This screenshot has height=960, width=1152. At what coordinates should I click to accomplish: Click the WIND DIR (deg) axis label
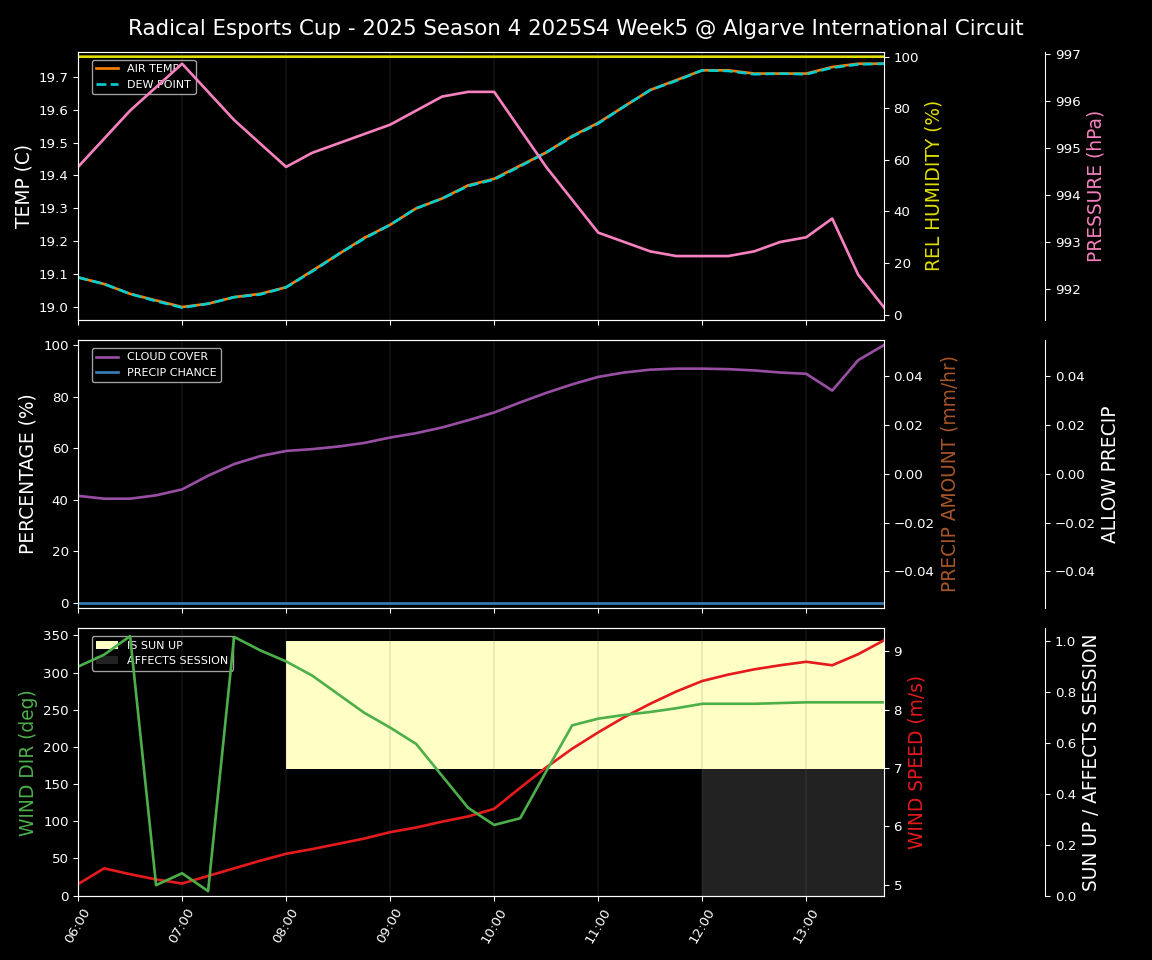28,762
